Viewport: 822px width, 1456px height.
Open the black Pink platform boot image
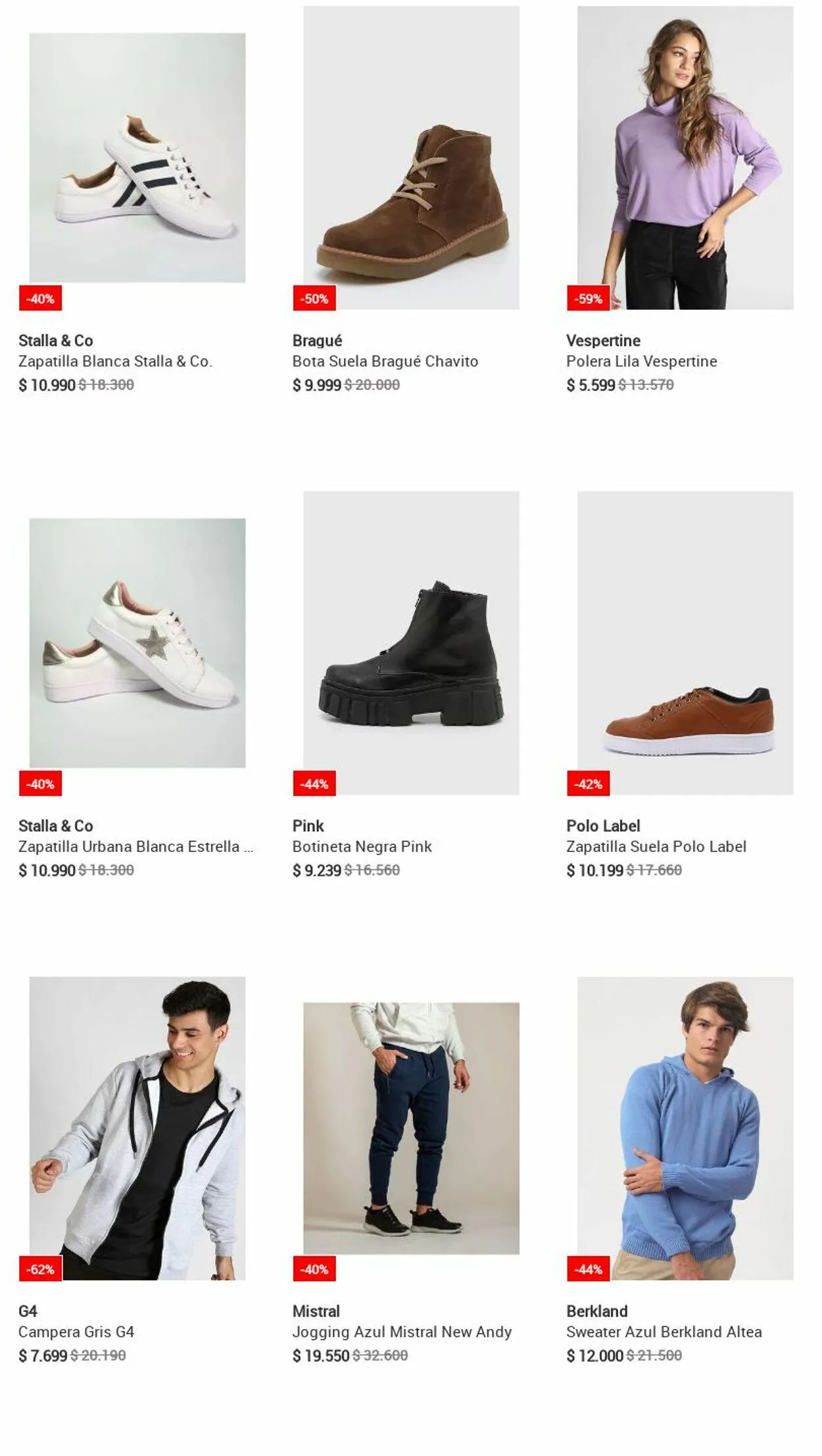(411, 643)
